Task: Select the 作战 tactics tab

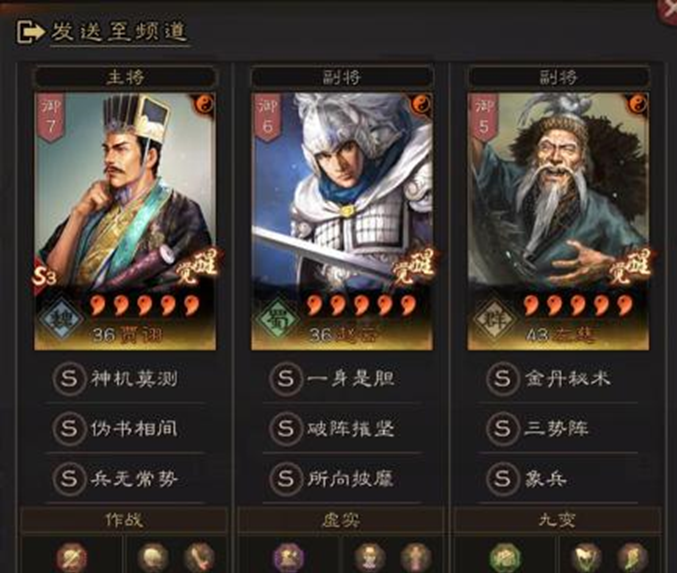Action: click(124, 520)
